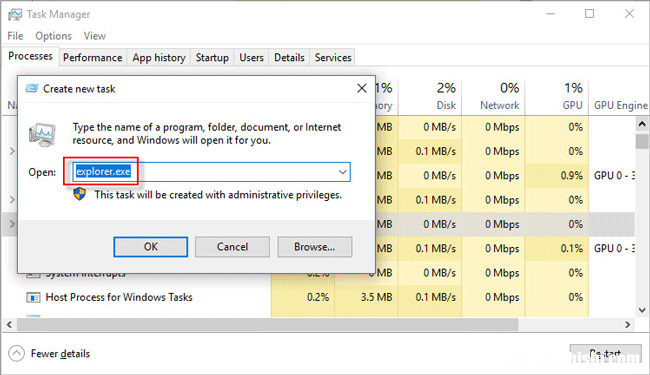Click the Host Process for Windows Tasks icon

tap(33, 297)
